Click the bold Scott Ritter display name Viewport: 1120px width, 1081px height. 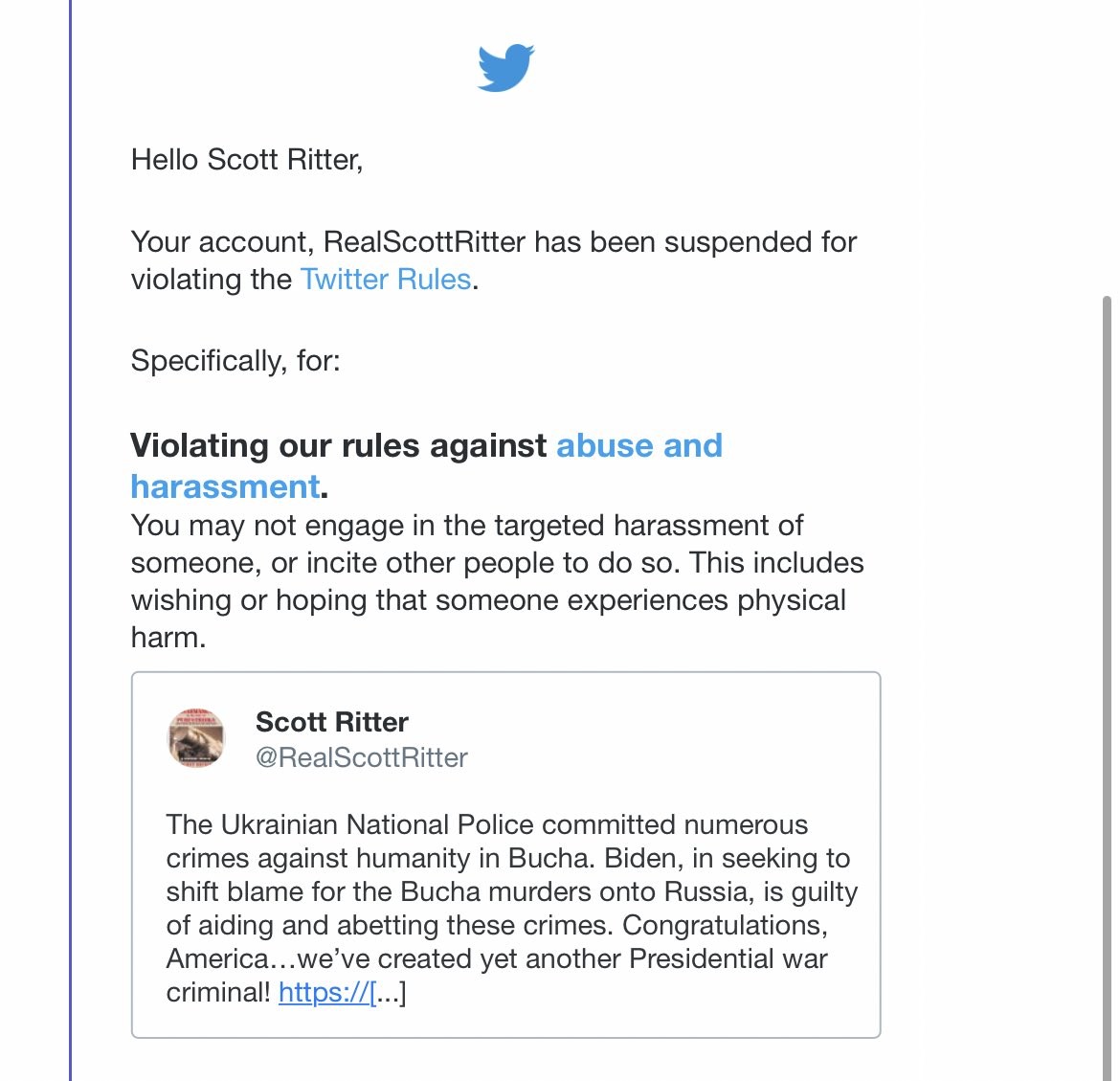tap(331, 722)
